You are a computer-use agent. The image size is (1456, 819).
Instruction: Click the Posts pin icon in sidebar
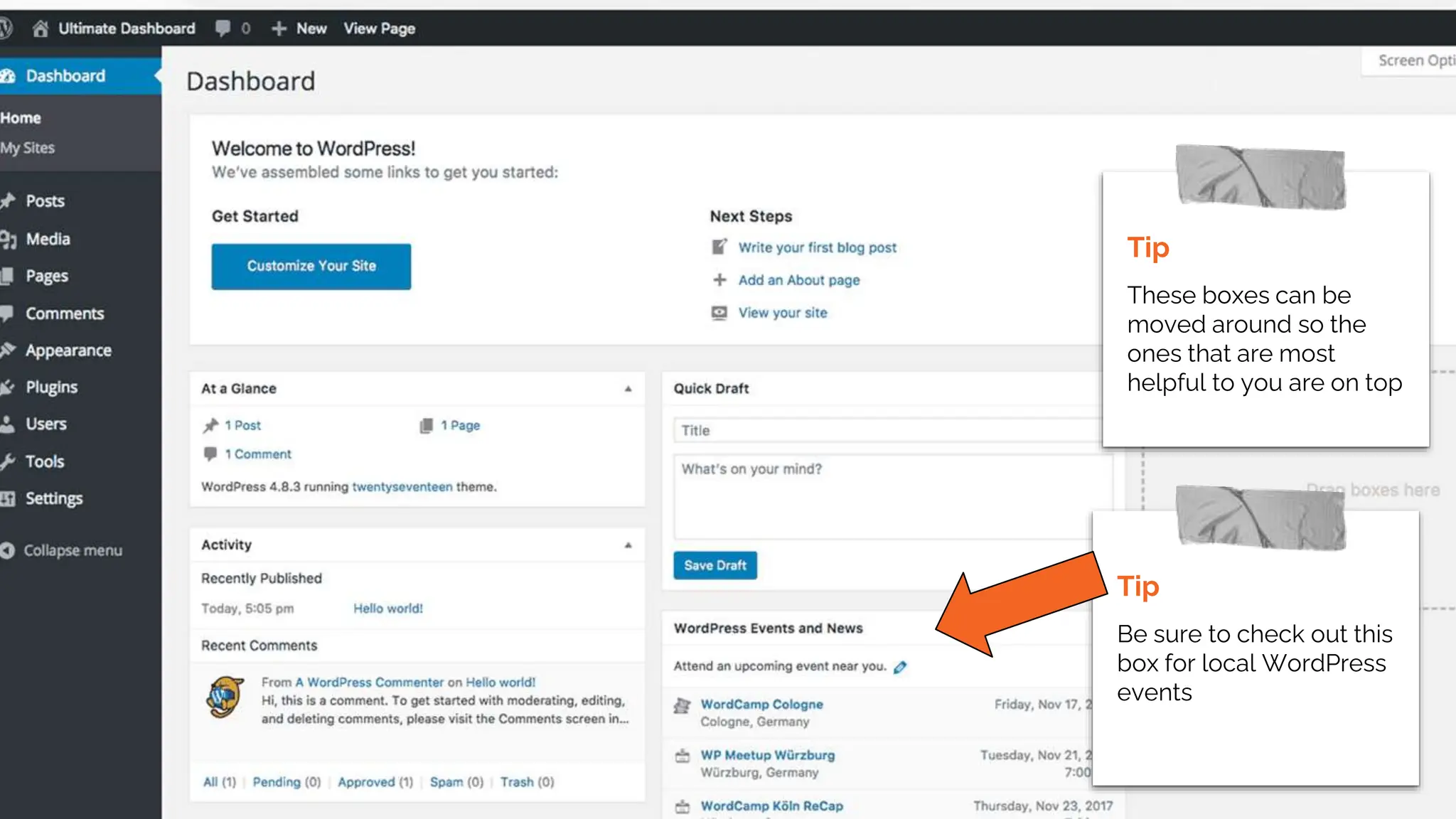(x=8, y=201)
